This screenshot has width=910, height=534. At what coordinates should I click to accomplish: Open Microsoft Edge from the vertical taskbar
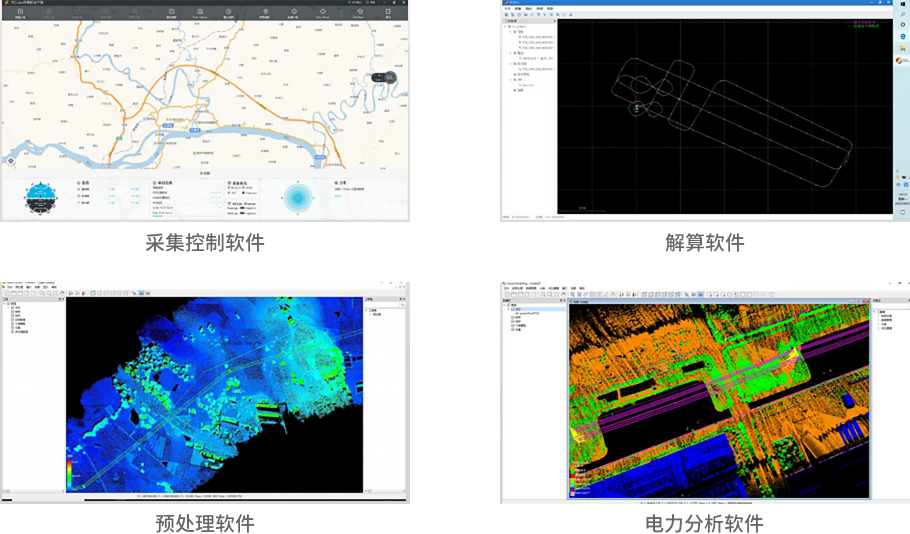(x=901, y=36)
